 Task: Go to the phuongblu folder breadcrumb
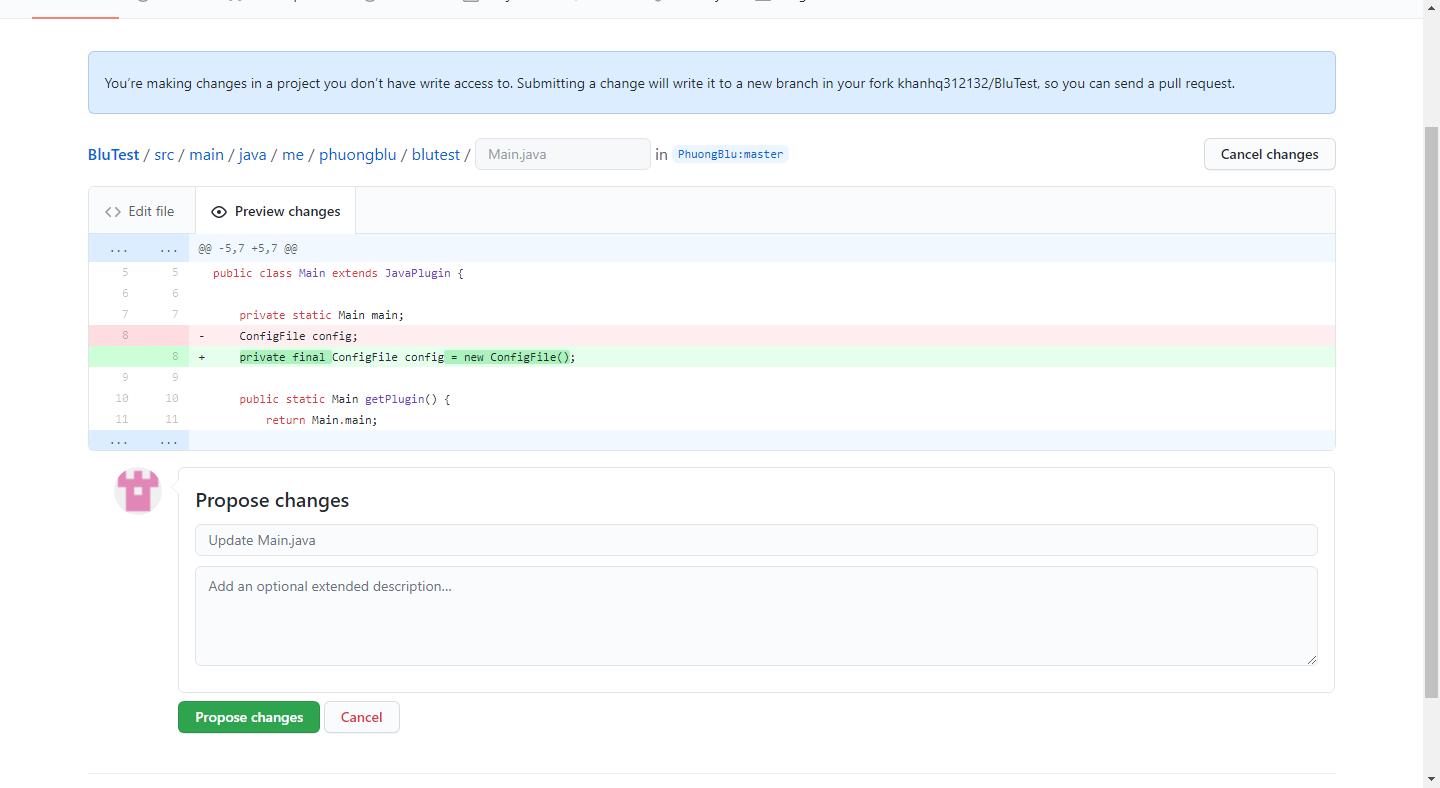[x=357, y=155]
